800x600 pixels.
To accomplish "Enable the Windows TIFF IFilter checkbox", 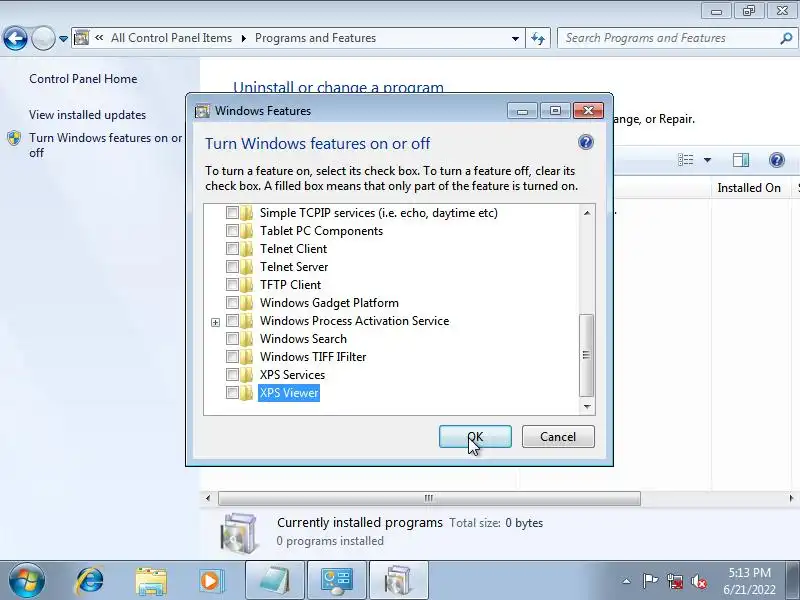I will (232, 357).
